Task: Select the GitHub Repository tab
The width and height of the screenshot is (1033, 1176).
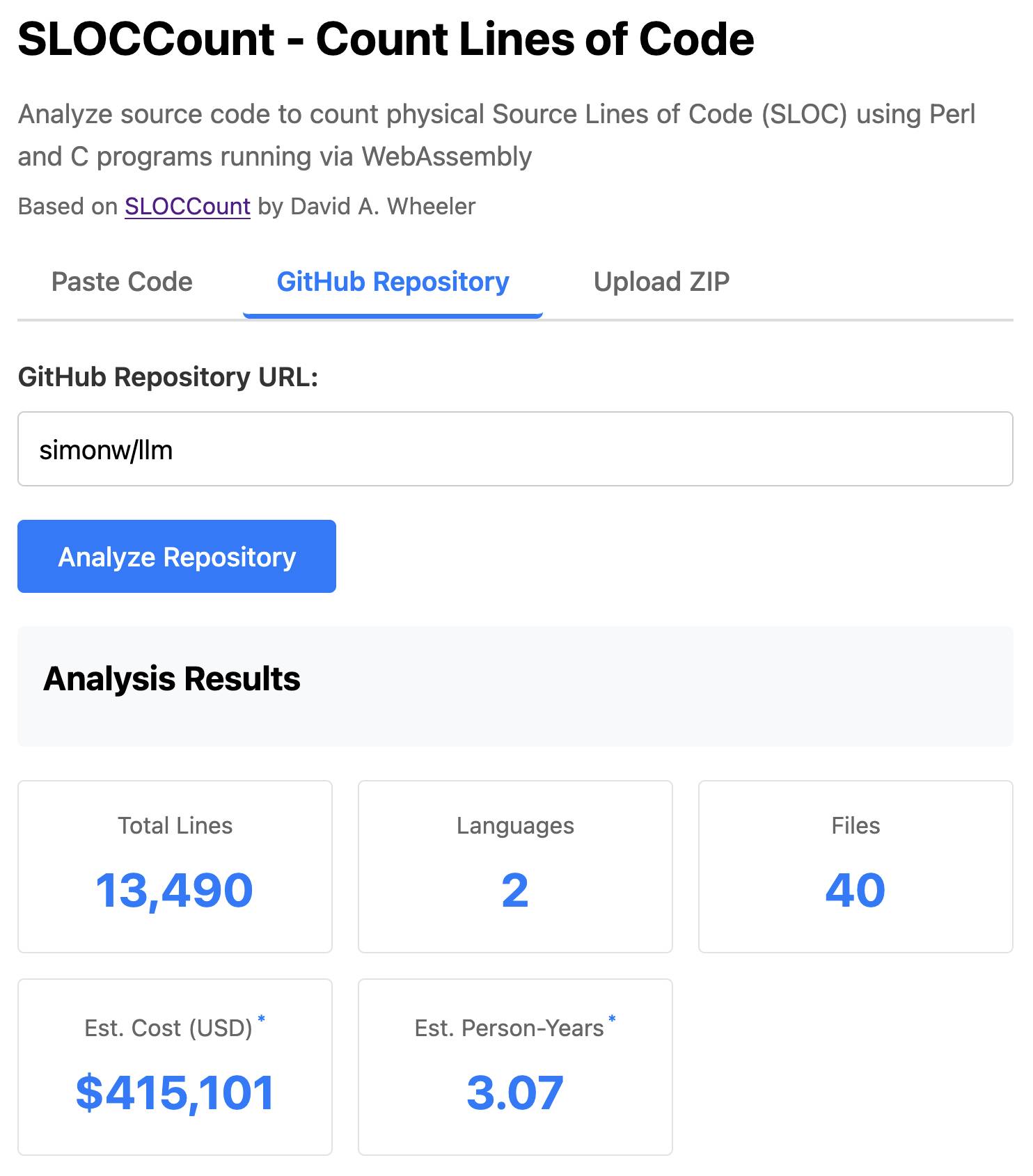Action: [393, 282]
